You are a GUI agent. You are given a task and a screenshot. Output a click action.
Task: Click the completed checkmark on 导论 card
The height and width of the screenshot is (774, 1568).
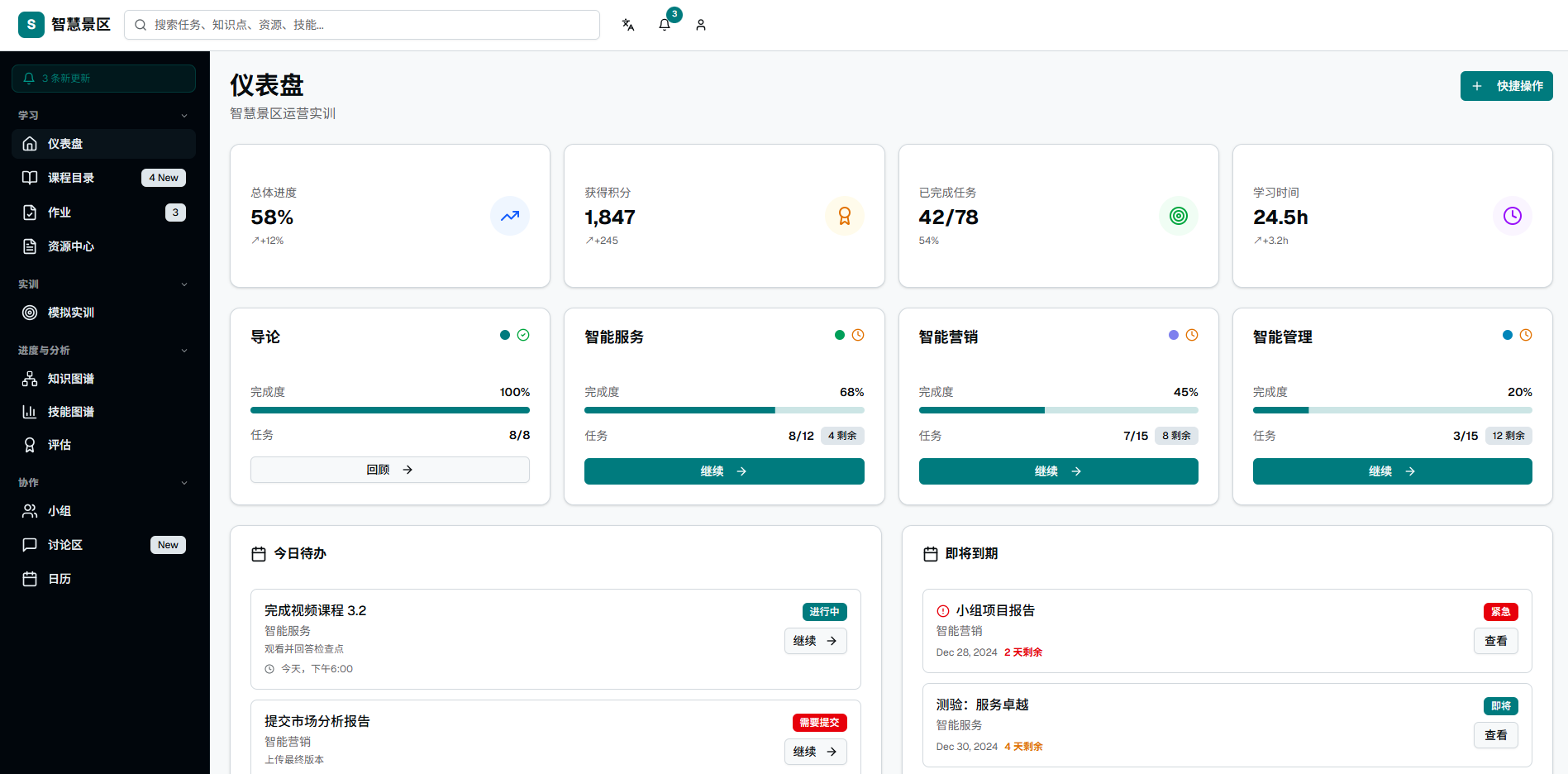coord(523,335)
